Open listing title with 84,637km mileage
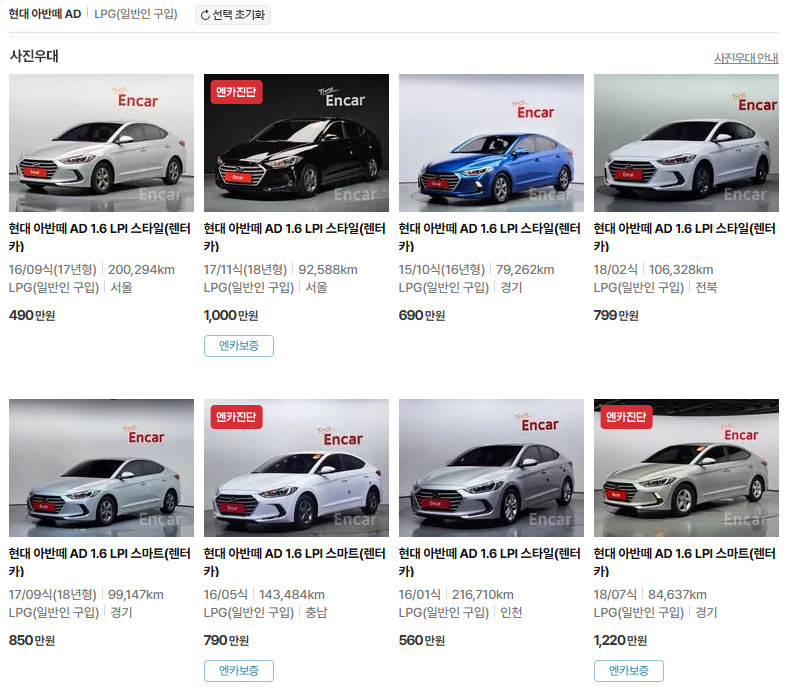The image size is (785, 691). coord(684,562)
